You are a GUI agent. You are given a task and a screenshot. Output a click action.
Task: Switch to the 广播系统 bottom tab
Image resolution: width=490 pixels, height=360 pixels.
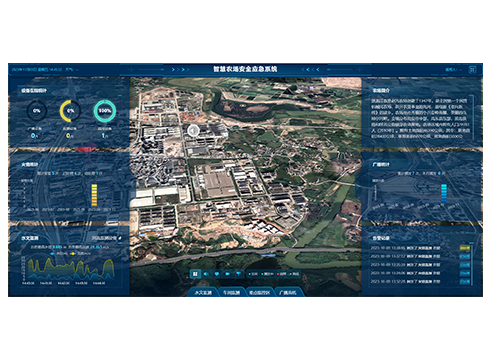click(x=287, y=292)
